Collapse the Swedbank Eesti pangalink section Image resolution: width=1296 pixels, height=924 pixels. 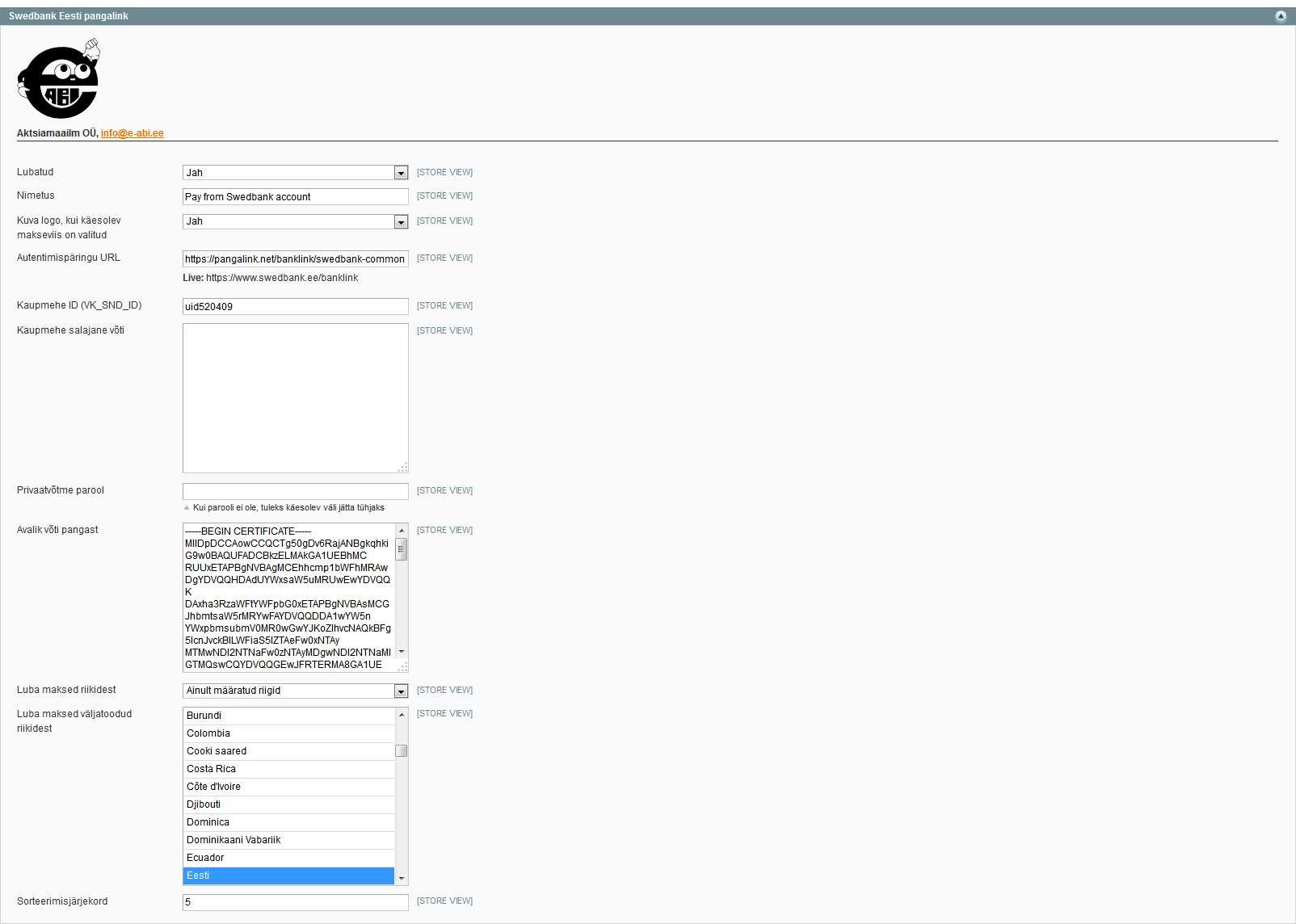(x=1281, y=16)
